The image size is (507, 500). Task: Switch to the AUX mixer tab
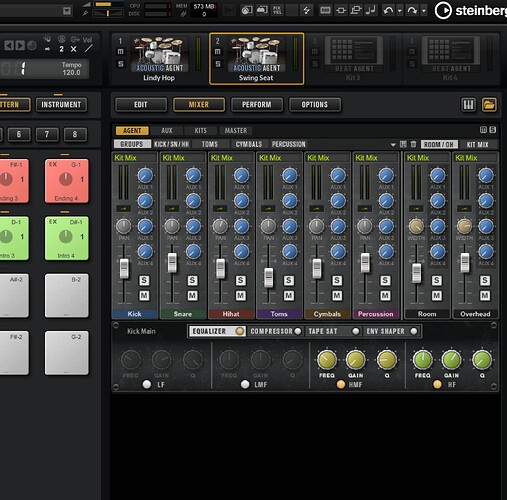coord(167,130)
